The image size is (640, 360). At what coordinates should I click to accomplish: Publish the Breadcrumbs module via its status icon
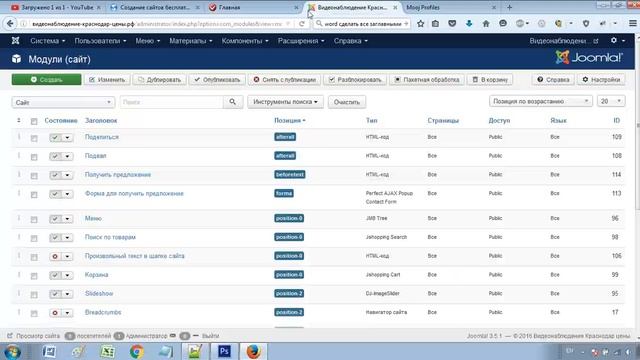point(55,313)
